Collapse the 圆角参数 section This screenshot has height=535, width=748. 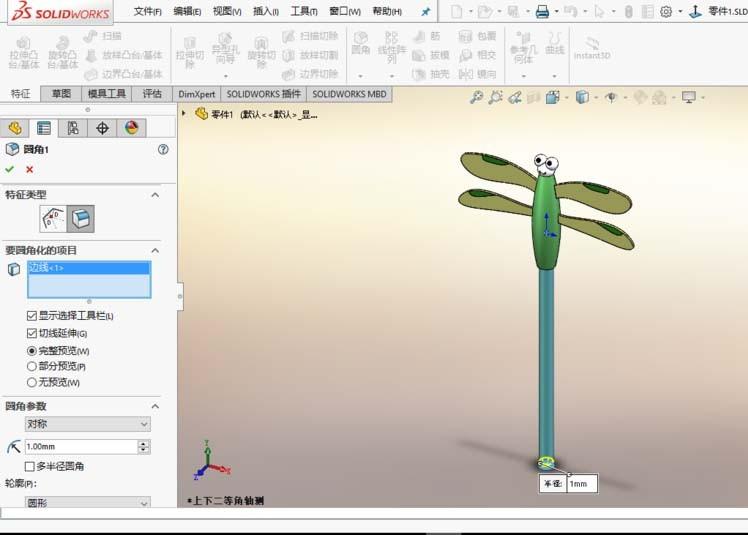tap(155, 406)
